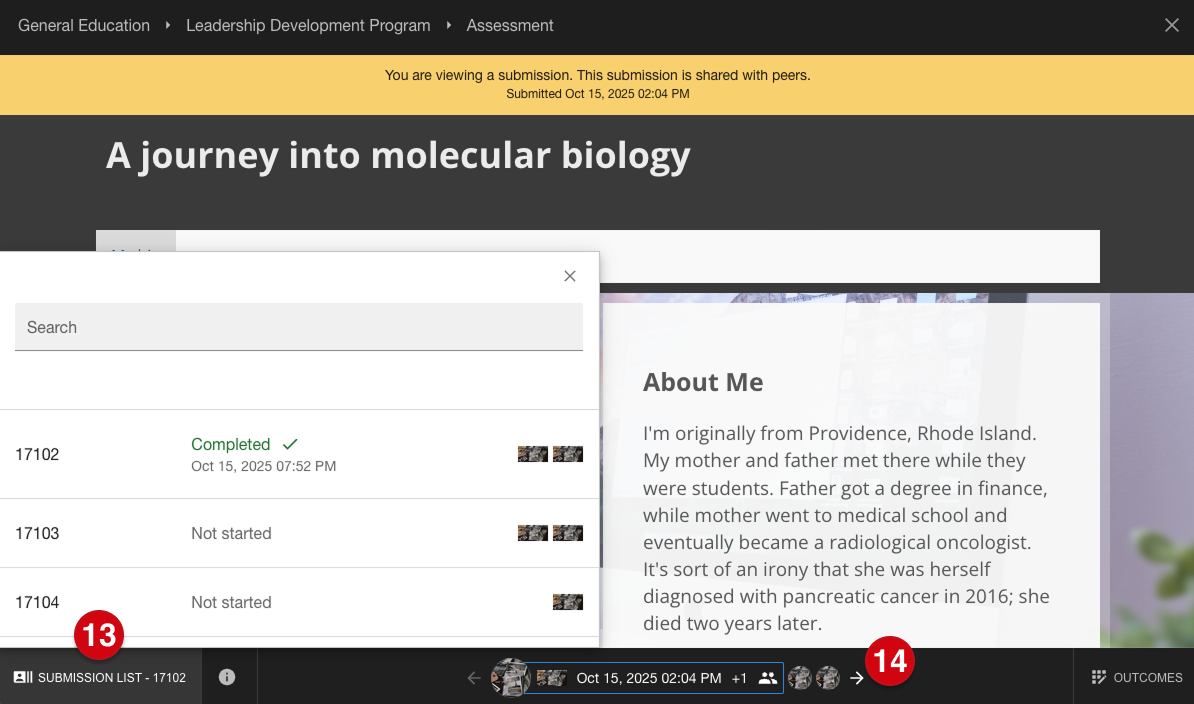Click the About Me heading
This screenshot has height=704, width=1194.
click(x=703, y=382)
